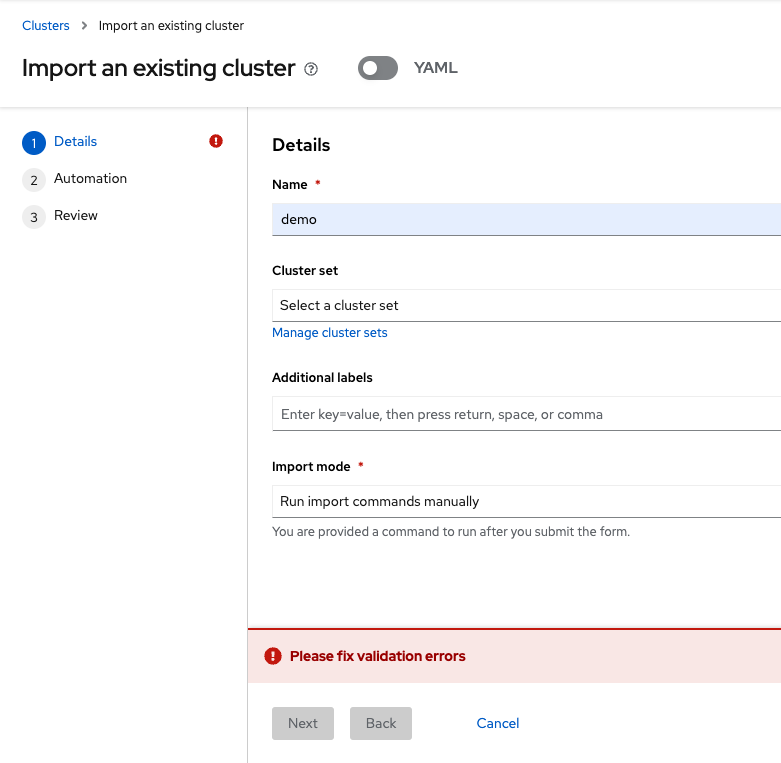Cancel the cluster import

pyautogui.click(x=497, y=723)
